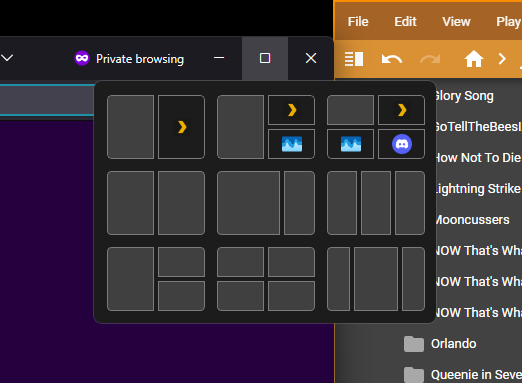Snap to right column of three equal columns
Image resolution: width=522 pixels, height=383 pixels.
pyautogui.click(x=410, y=203)
